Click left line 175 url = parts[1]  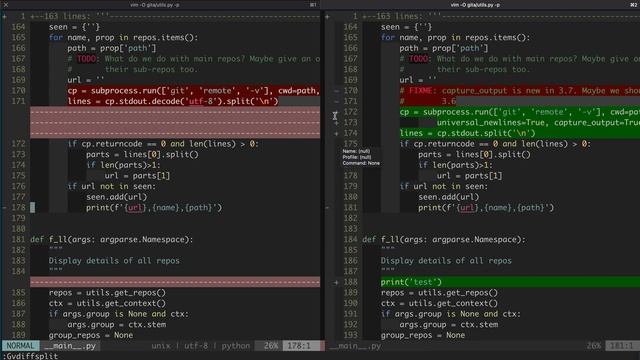(137, 176)
